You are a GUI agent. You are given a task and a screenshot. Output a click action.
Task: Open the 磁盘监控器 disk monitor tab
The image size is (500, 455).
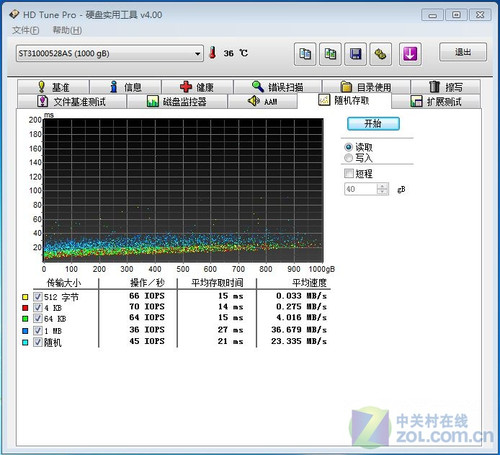pyautogui.click(x=177, y=101)
